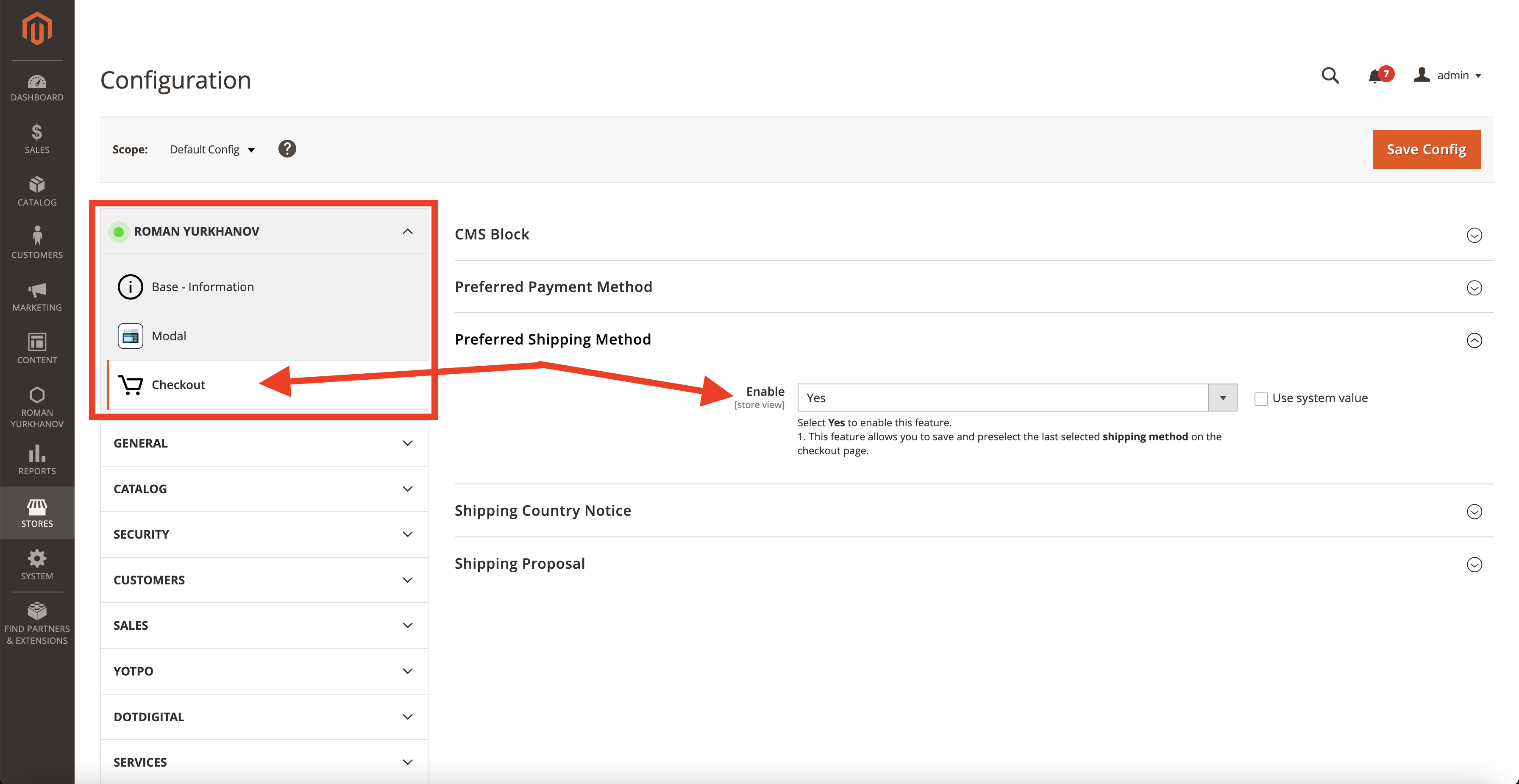Expand the SECURITY config section
Screen dimensions: 1519x784
click(x=264, y=534)
